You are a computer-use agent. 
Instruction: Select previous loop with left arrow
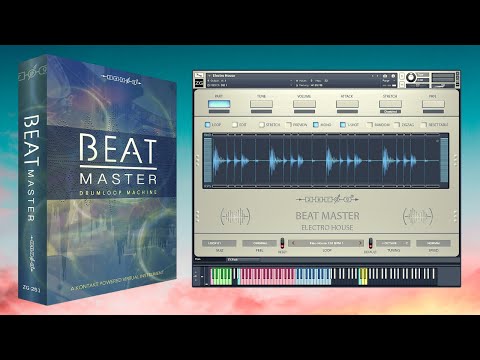tap(293, 243)
